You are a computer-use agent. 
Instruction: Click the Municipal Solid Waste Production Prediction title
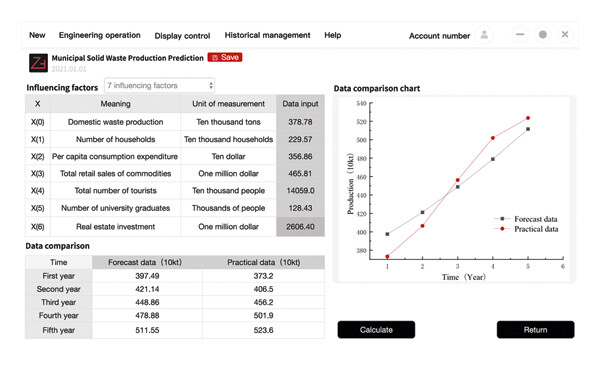tap(127, 58)
